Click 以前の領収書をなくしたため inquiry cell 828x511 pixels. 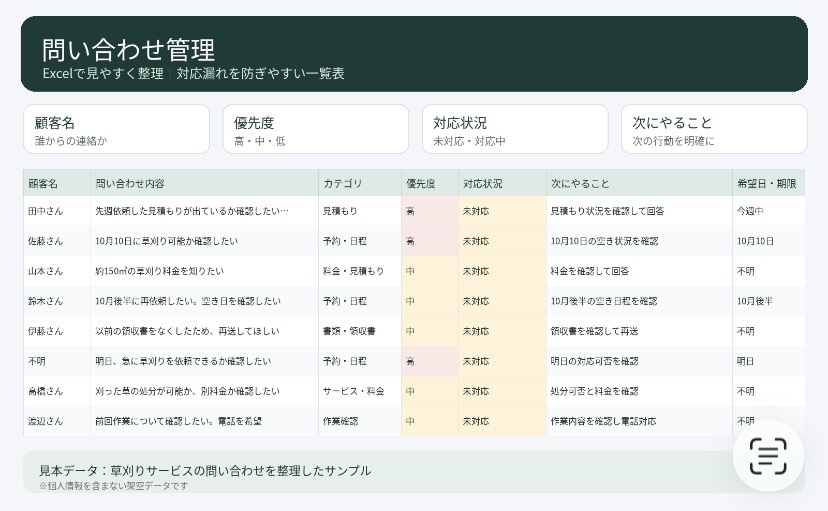(x=204, y=332)
